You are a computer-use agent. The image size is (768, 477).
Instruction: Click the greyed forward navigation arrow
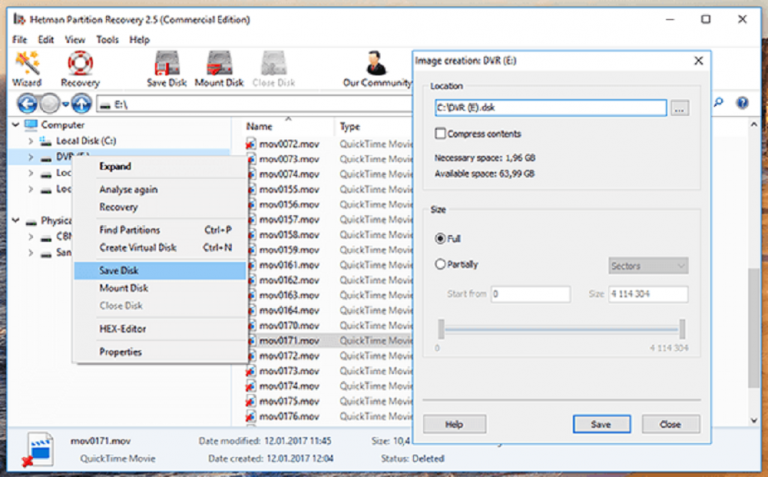[49, 104]
